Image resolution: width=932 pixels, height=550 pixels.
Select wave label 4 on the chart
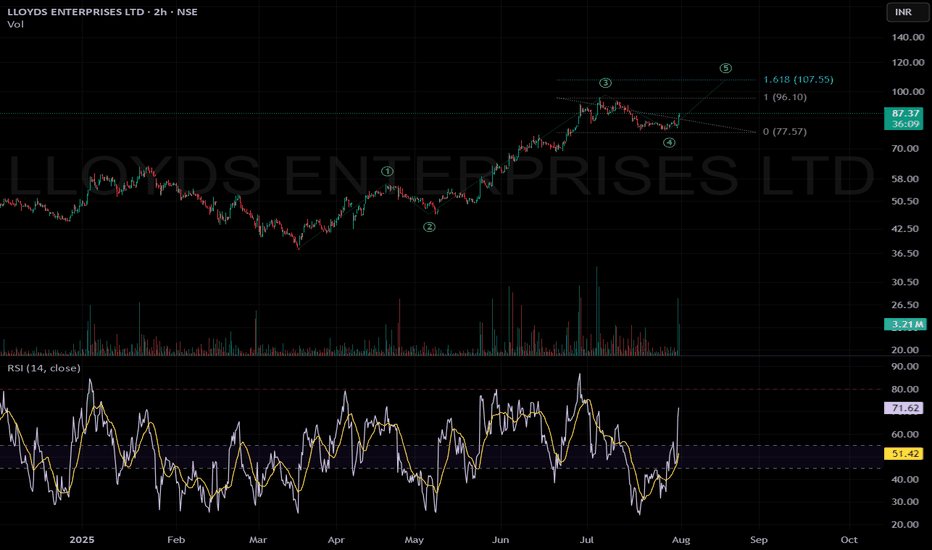(669, 143)
